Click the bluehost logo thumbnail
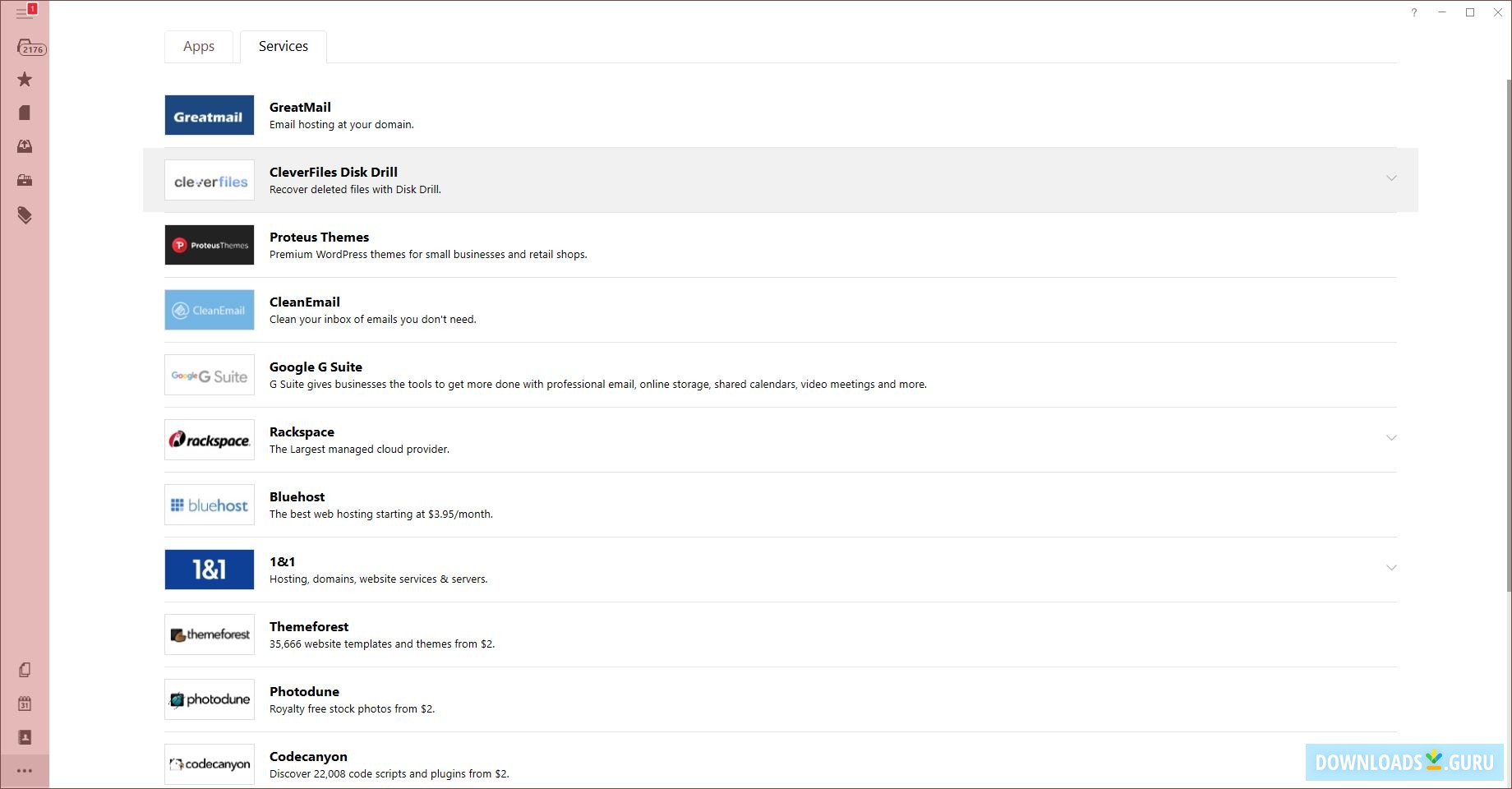Screen dimensions: 1512x789 click(210, 505)
